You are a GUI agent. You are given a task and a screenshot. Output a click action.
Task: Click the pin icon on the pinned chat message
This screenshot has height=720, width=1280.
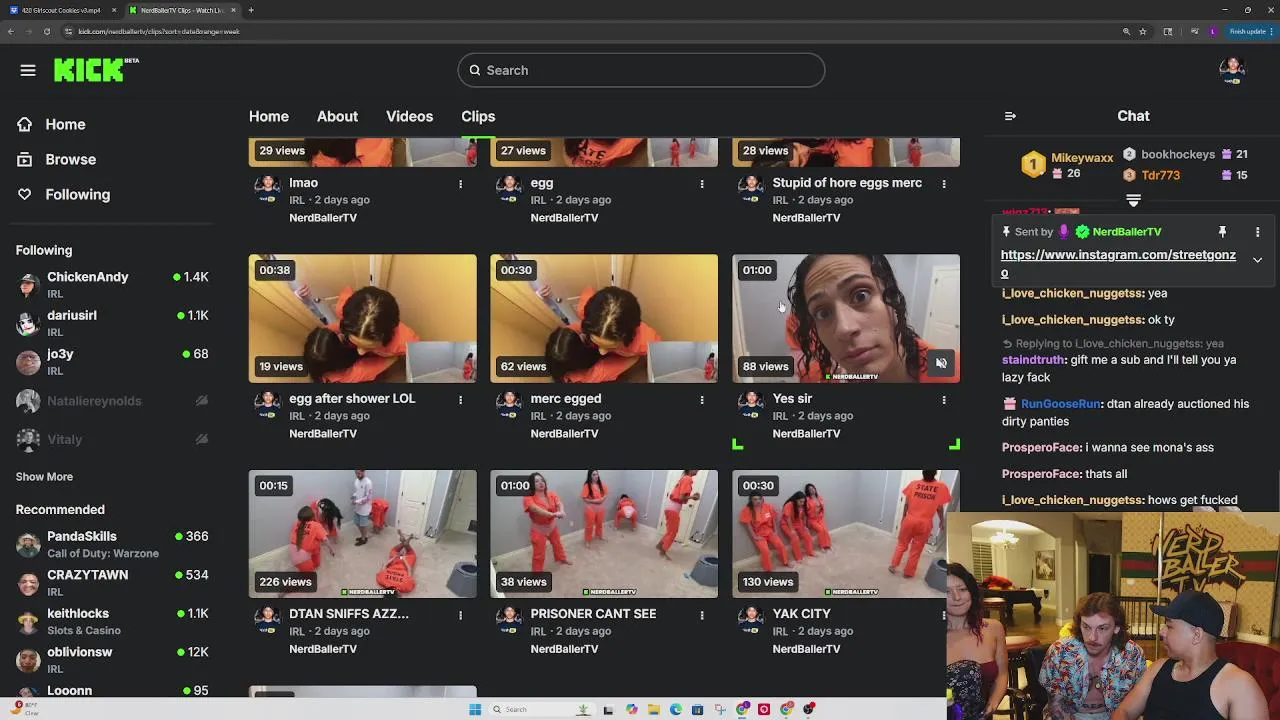(x=1222, y=232)
